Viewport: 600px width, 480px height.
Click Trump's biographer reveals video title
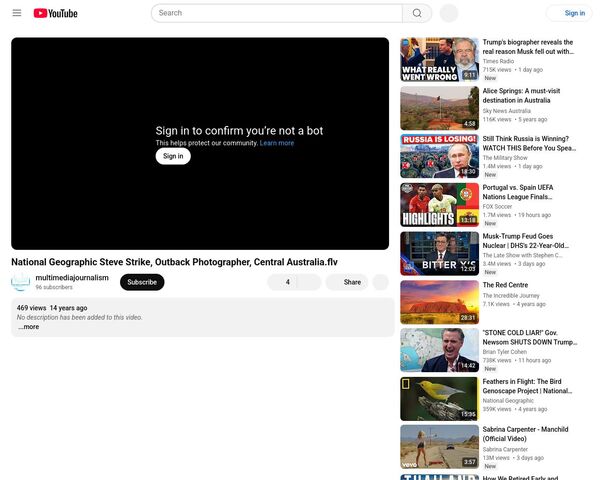coord(528,47)
